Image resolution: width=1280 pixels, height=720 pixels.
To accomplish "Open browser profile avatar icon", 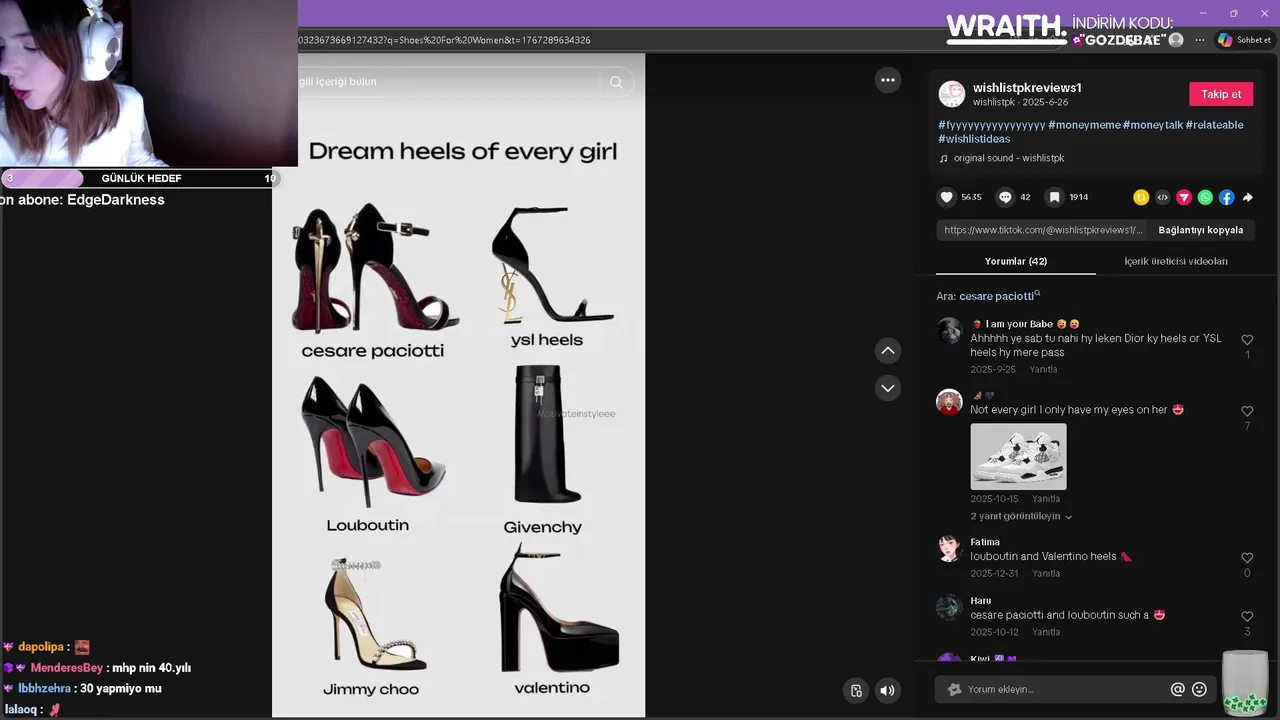I will click(1176, 40).
